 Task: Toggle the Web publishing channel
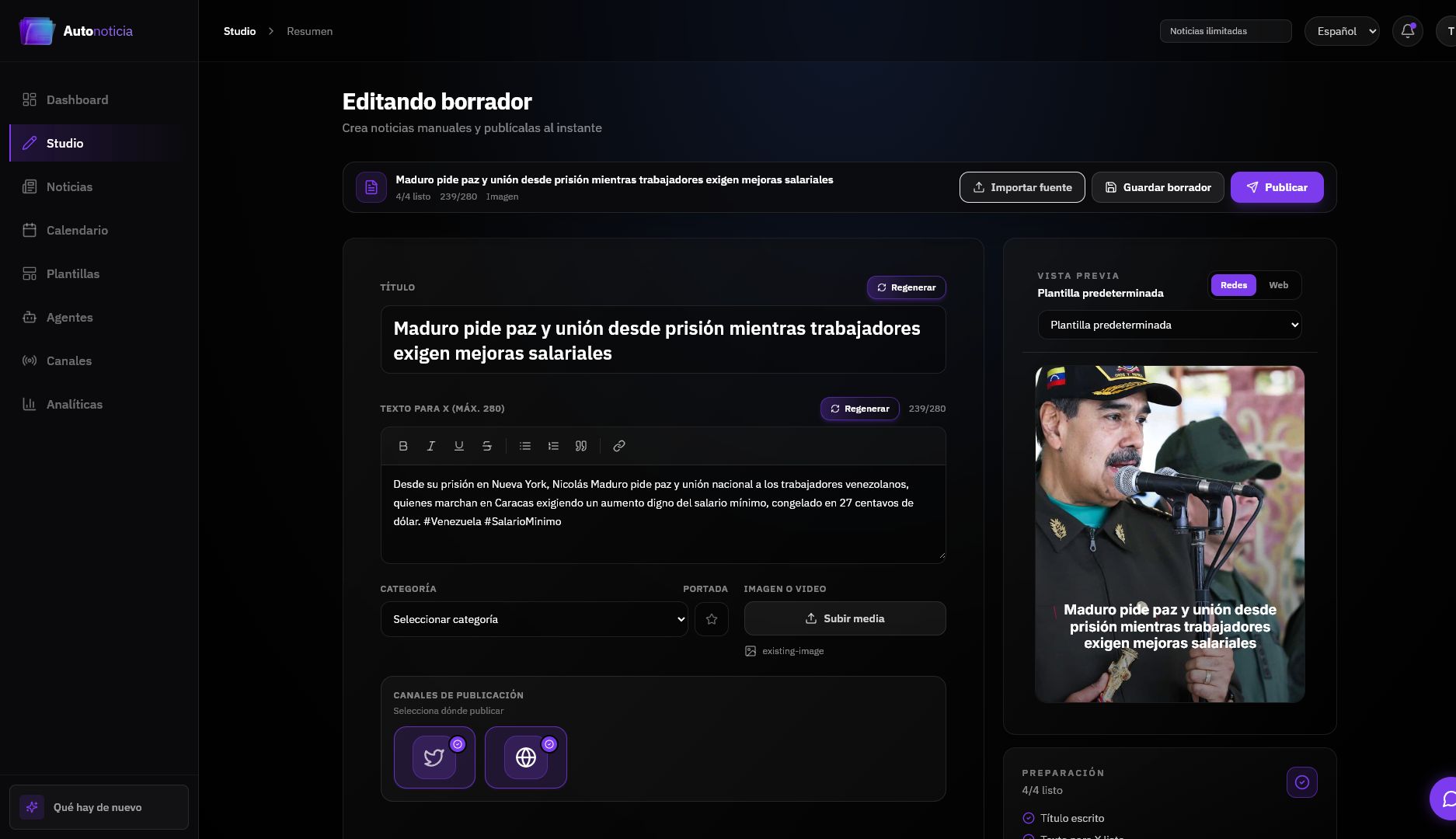coord(526,757)
